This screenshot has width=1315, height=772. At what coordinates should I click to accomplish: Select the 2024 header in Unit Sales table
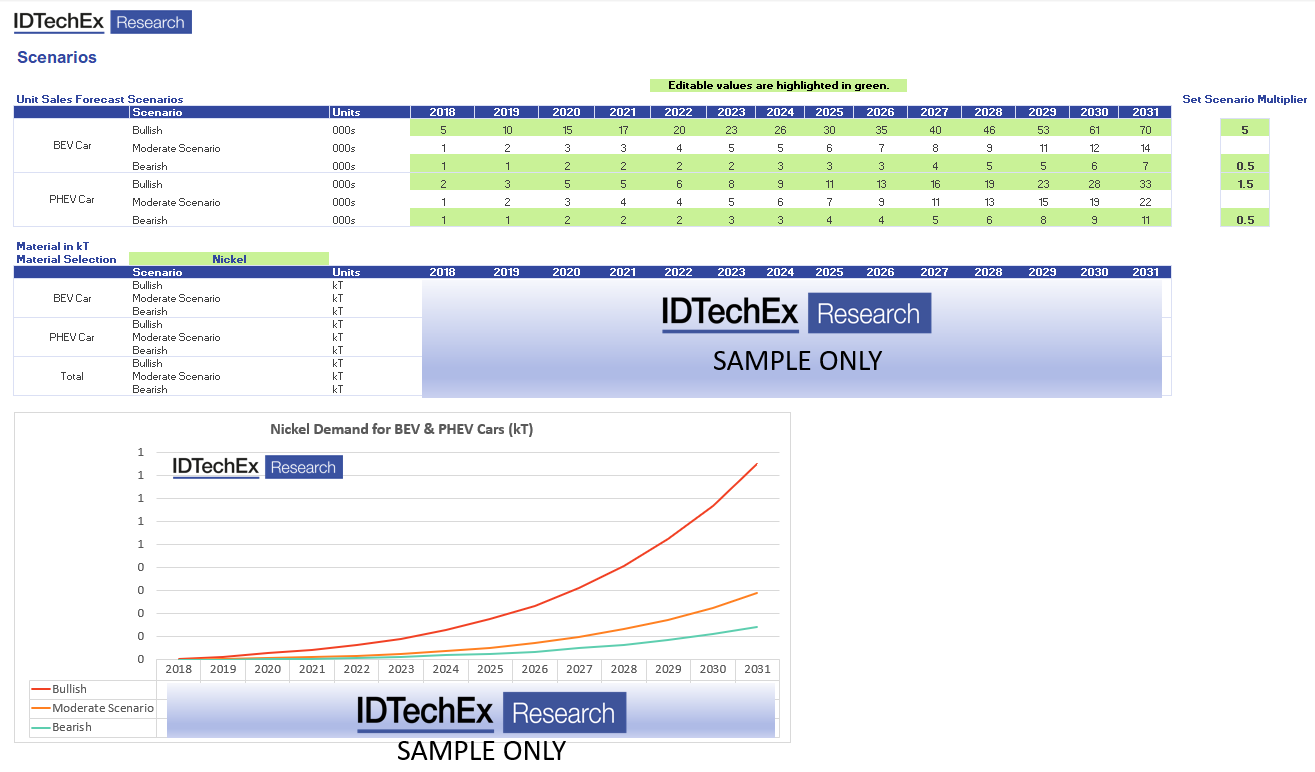click(x=780, y=112)
